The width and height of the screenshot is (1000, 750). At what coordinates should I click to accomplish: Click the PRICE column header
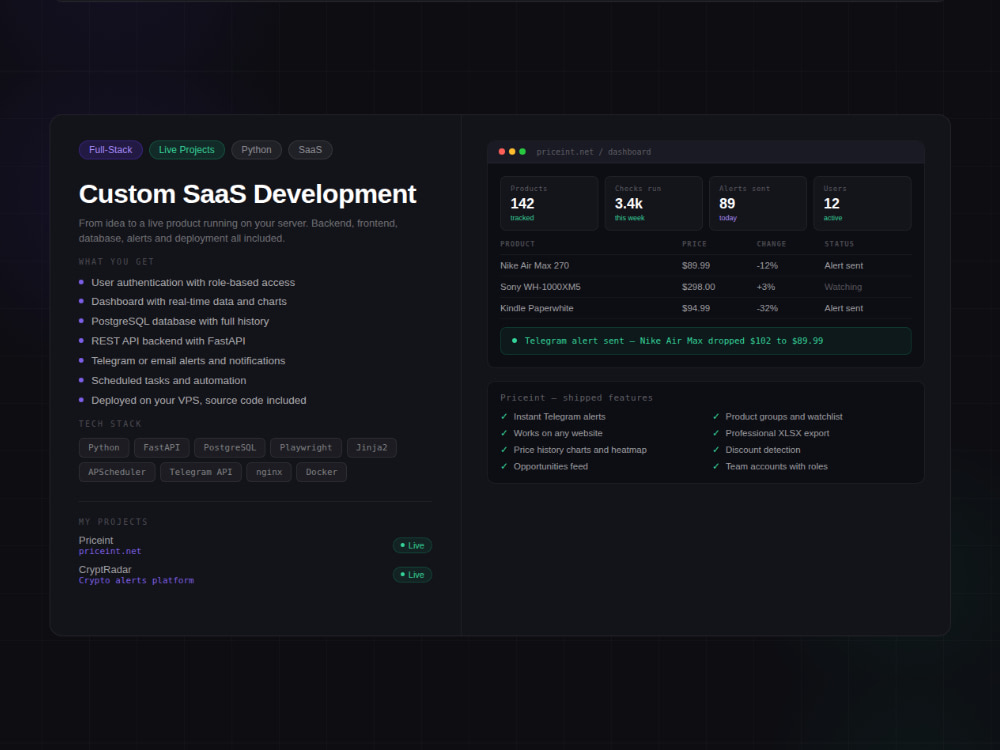point(695,244)
